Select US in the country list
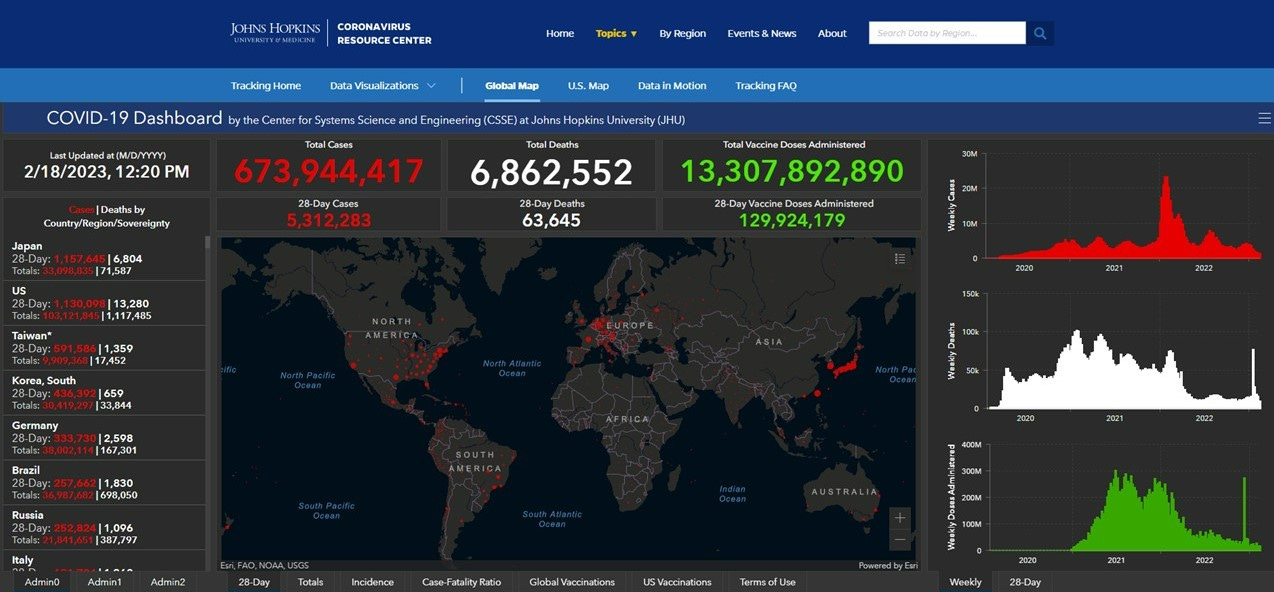1274x592 pixels. tap(104, 303)
